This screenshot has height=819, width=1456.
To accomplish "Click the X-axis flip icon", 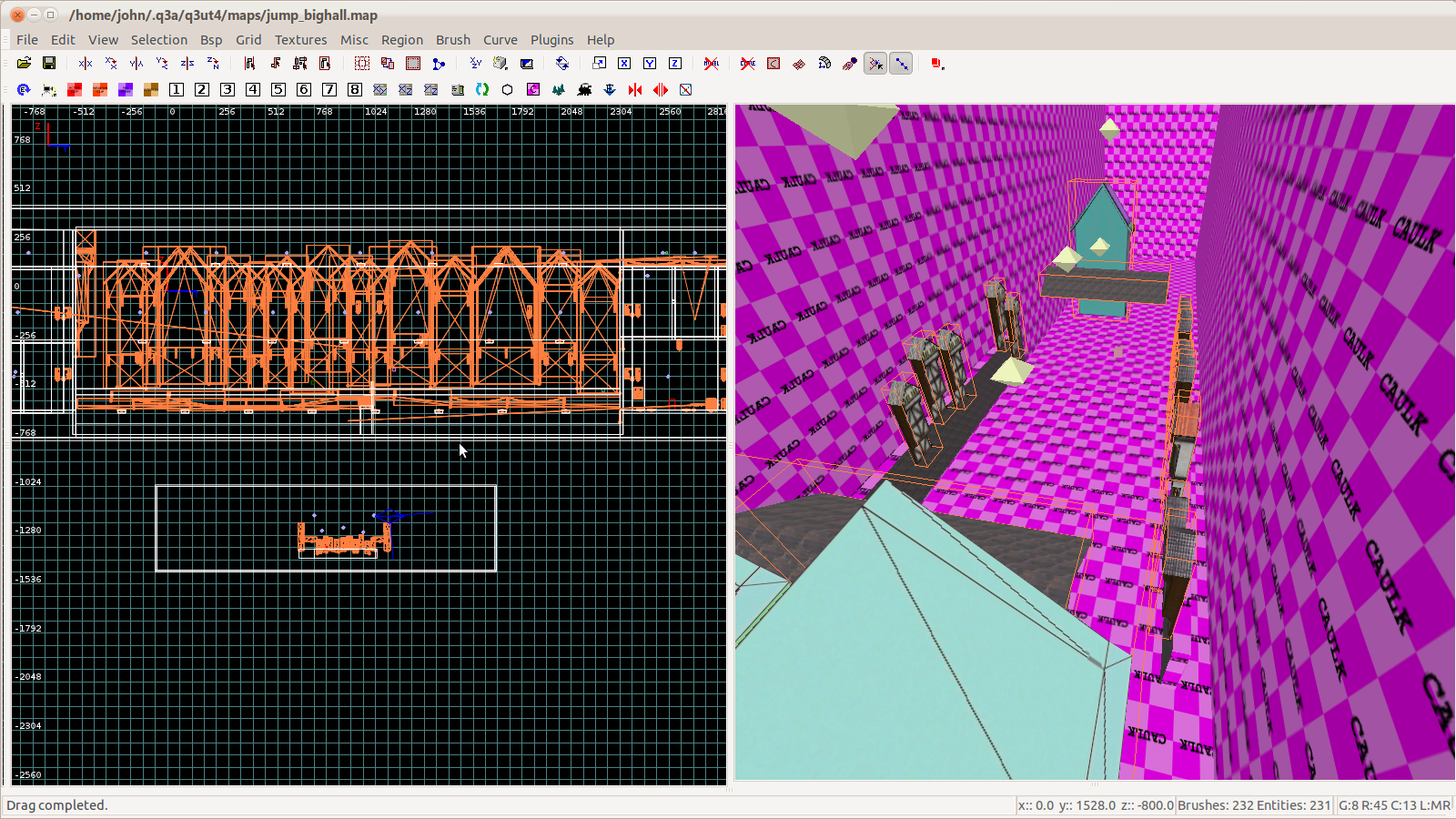I will pos(86,64).
